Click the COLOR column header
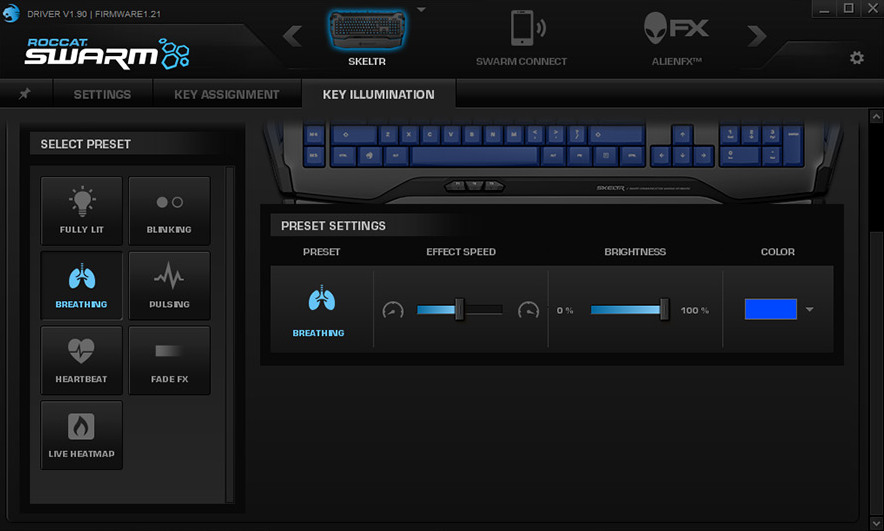Image resolution: width=884 pixels, height=531 pixels. pos(778,251)
